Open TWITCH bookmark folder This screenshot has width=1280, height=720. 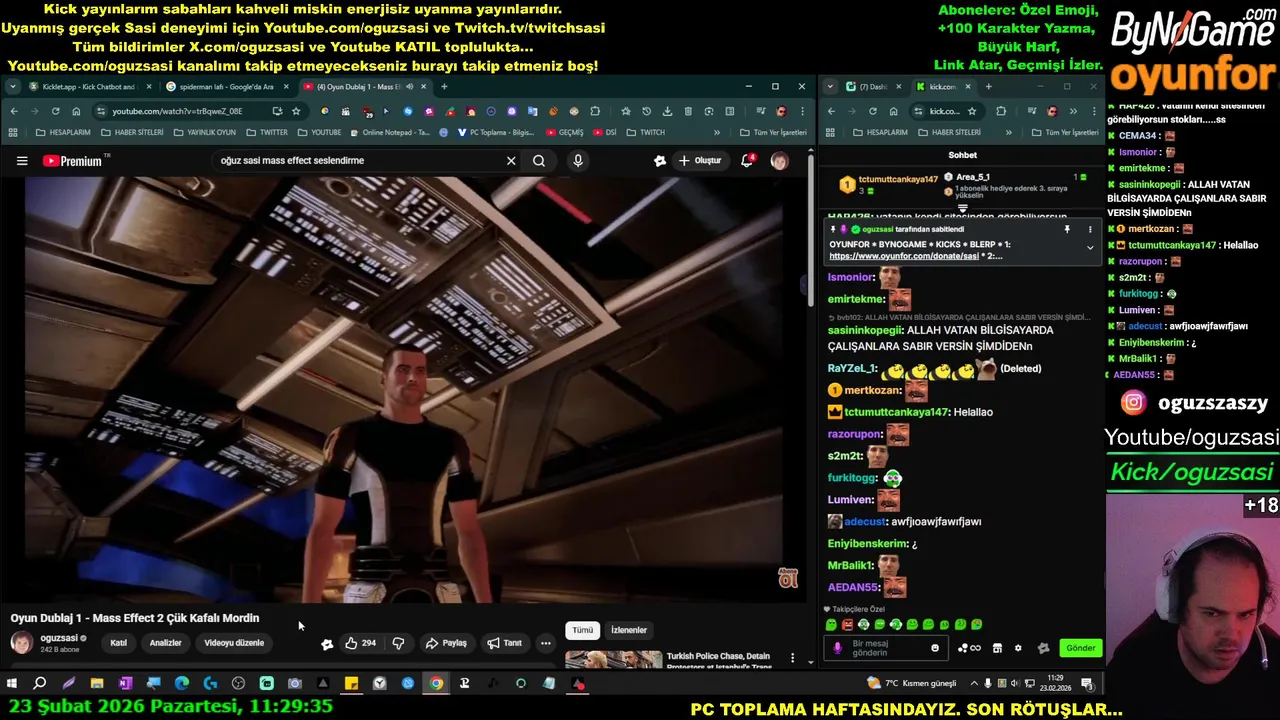click(x=646, y=132)
